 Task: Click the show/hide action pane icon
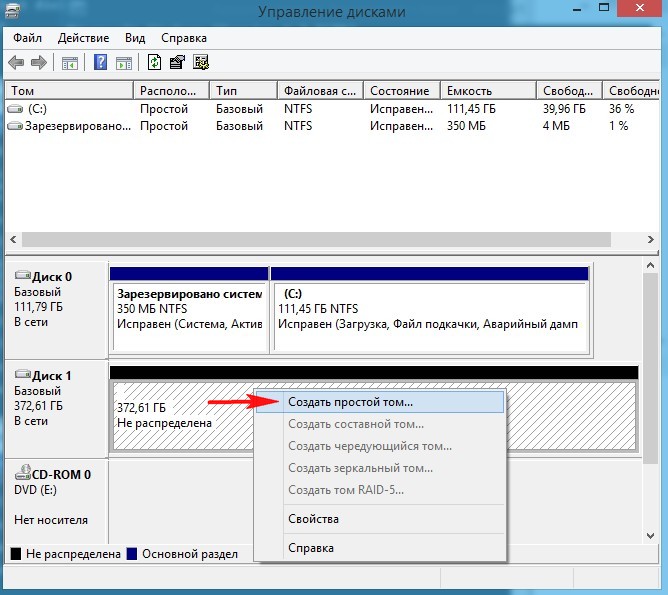pos(122,62)
